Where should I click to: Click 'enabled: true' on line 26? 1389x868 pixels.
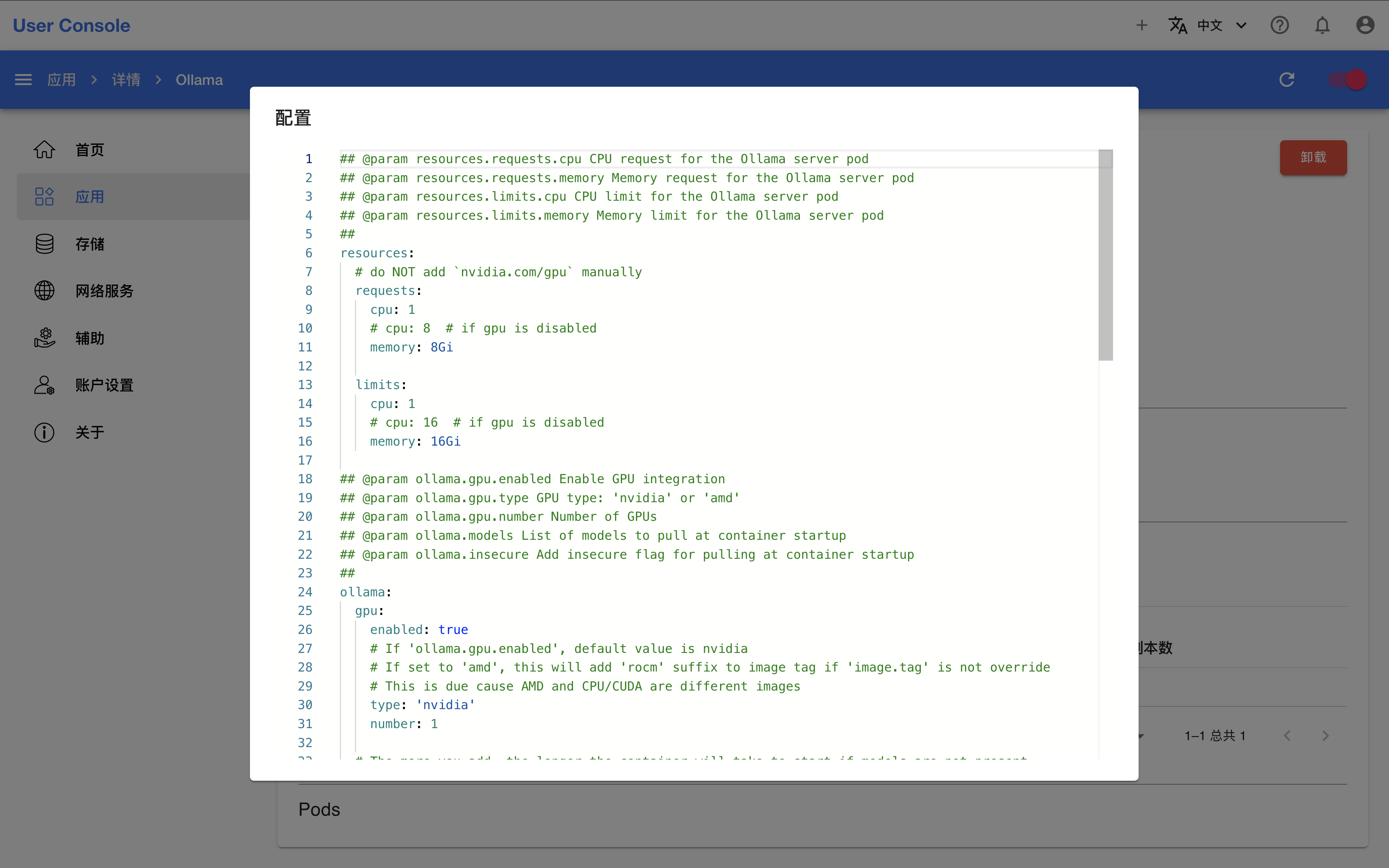pyautogui.click(x=419, y=630)
